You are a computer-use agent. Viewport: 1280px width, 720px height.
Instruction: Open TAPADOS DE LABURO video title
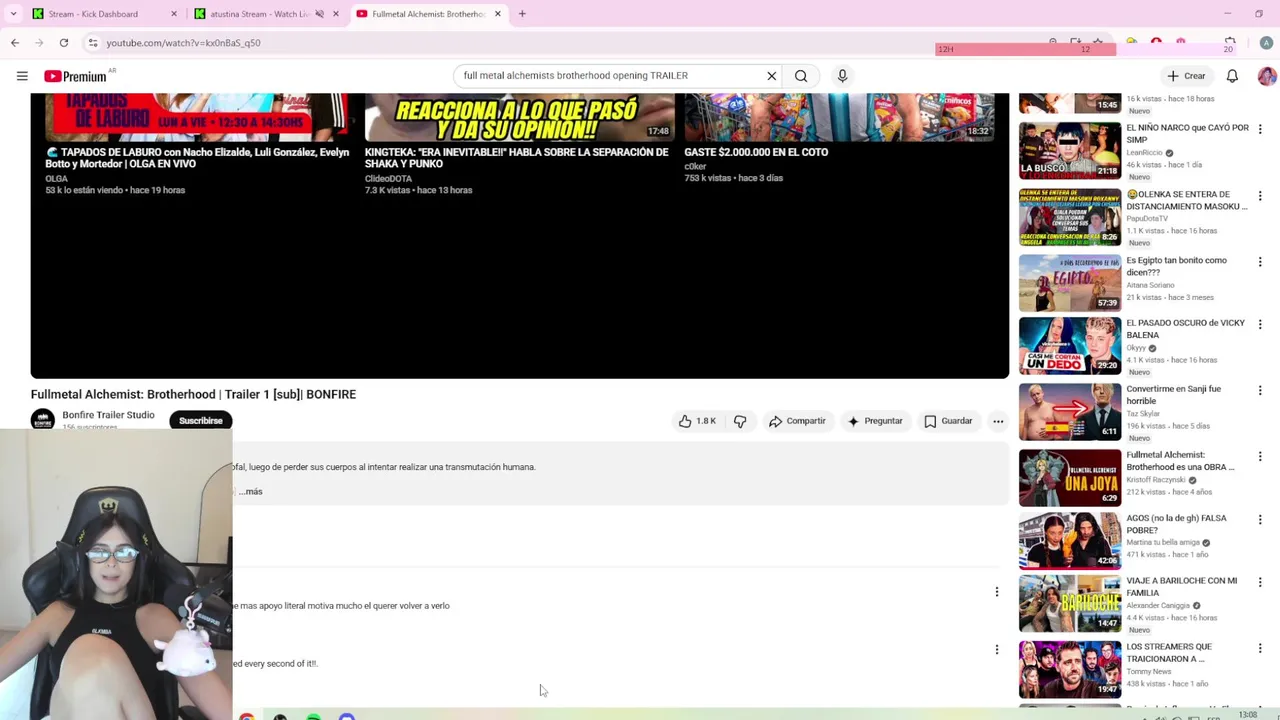197,158
